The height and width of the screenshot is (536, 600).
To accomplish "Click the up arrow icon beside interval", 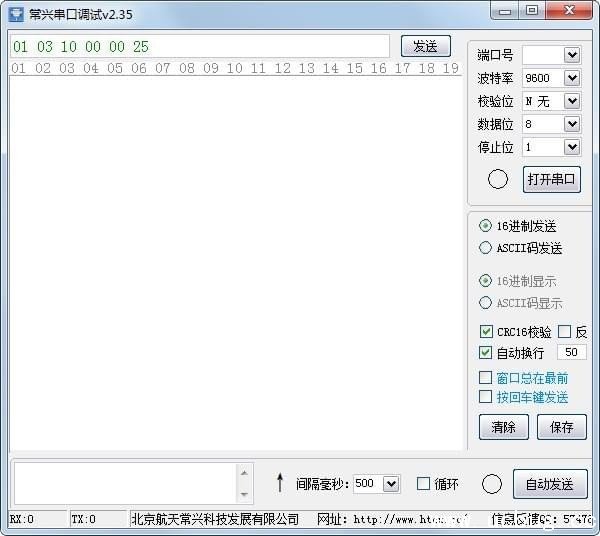I will (x=280, y=484).
